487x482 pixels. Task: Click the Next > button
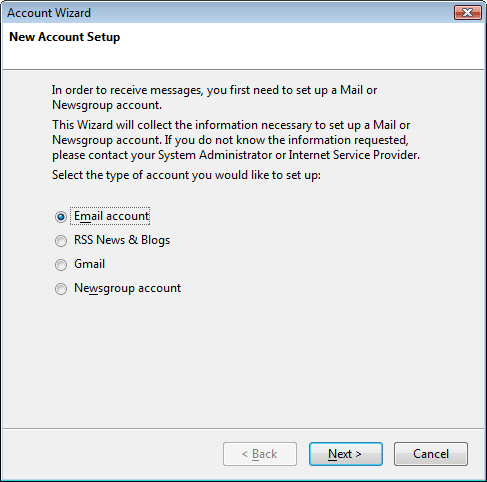[x=346, y=454]
